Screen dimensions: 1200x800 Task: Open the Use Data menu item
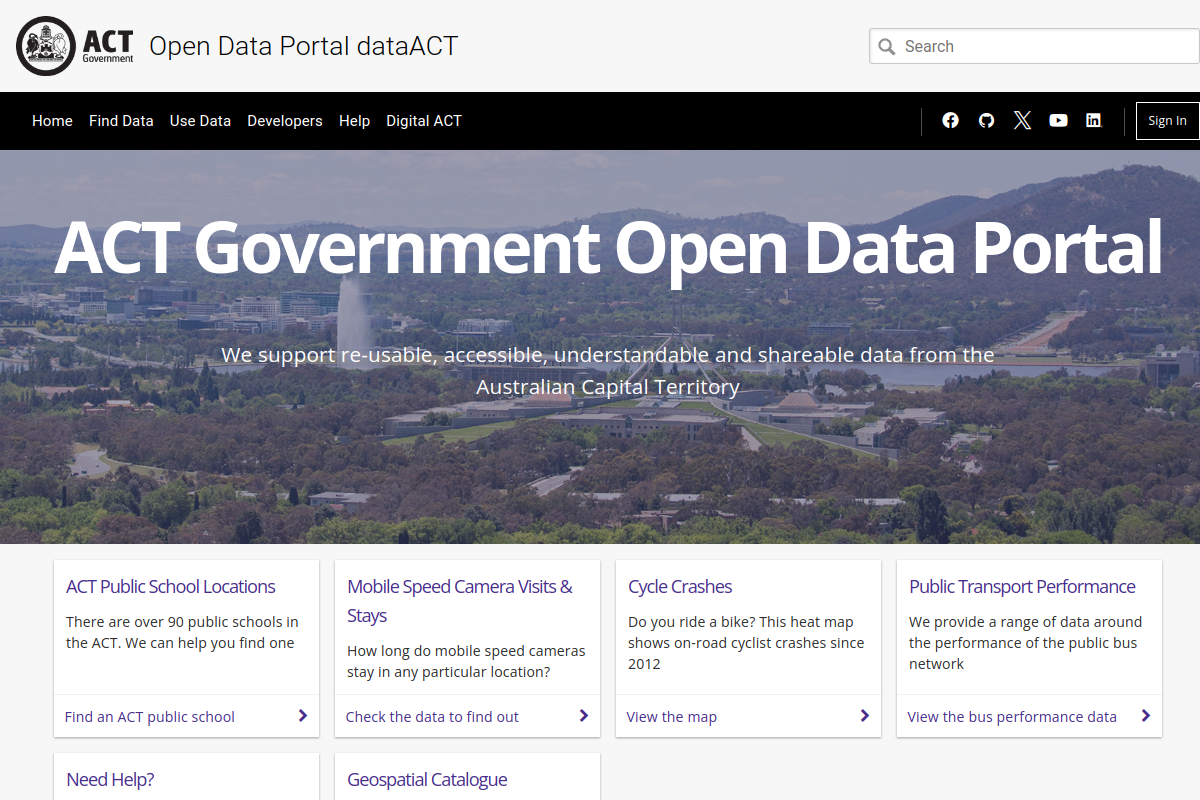point(200,121)
